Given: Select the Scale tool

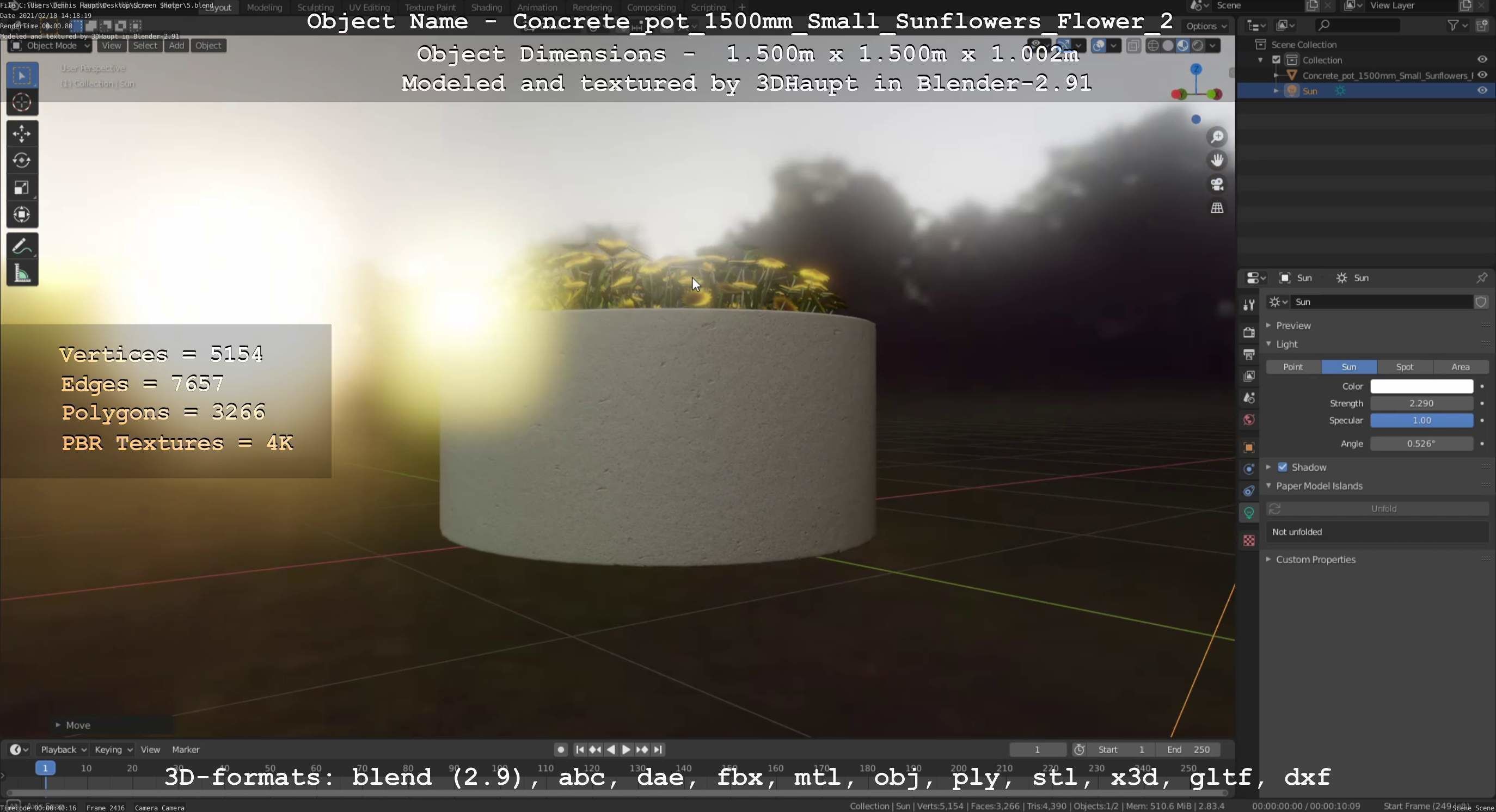Looking at the screenshot, I should point(22,187).
